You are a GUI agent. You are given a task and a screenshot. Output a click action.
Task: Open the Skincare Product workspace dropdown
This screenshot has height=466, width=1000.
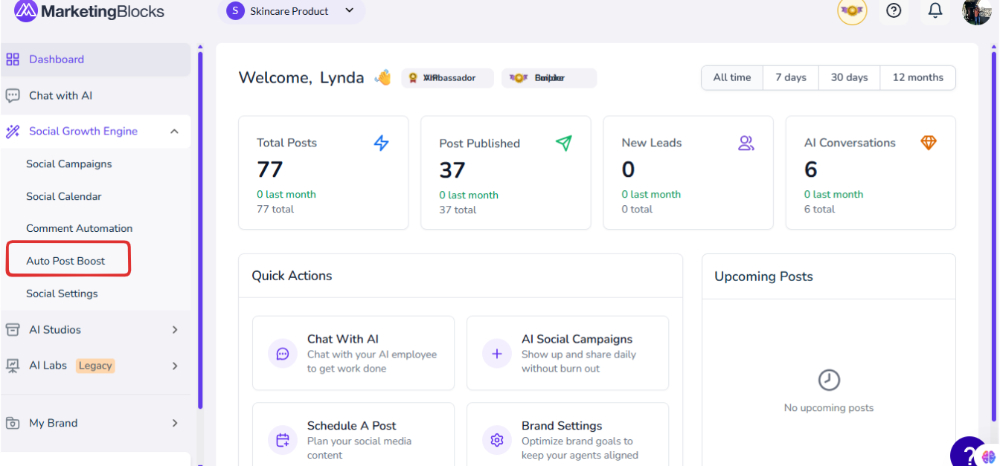[x=291, y=11]
